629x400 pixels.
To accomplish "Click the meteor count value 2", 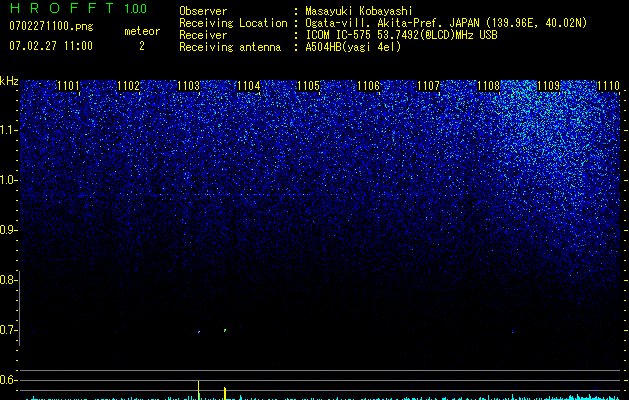I will coord(142,46).
